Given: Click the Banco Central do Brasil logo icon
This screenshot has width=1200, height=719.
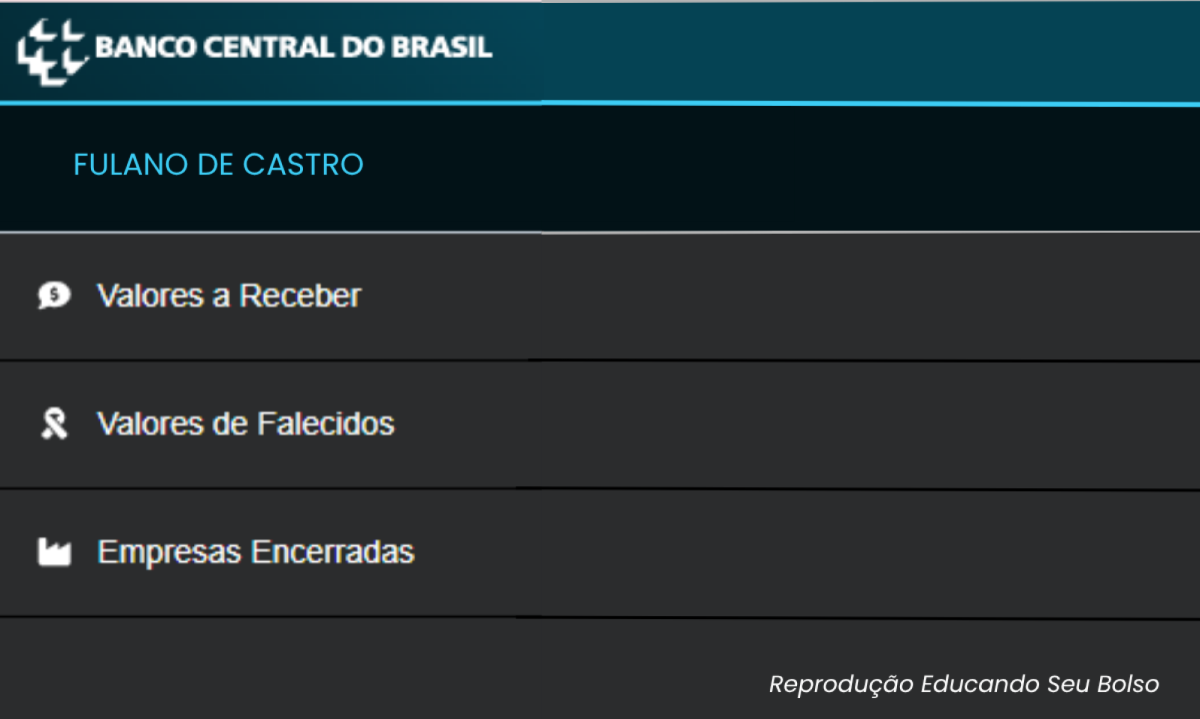Looking at the screenshot, I should (x=51, y=50).
